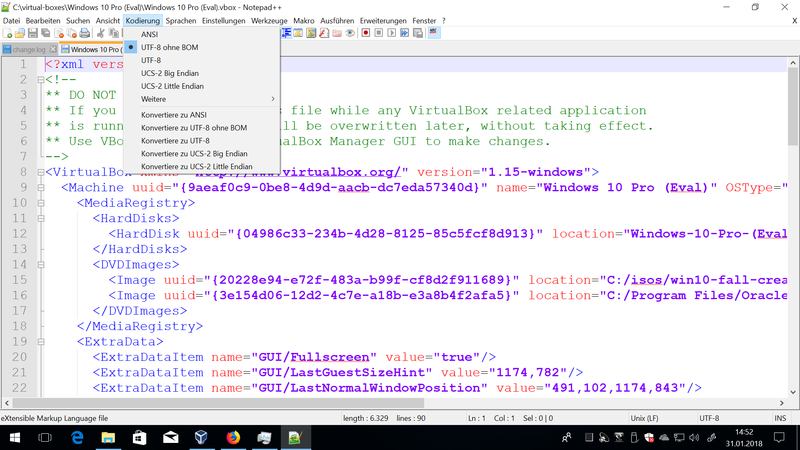Collapse DVDImages fold on line 14

coord(40,265)
